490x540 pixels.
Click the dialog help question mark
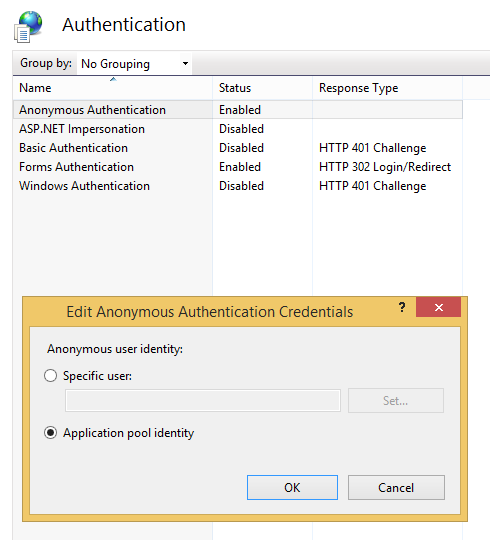402,307
